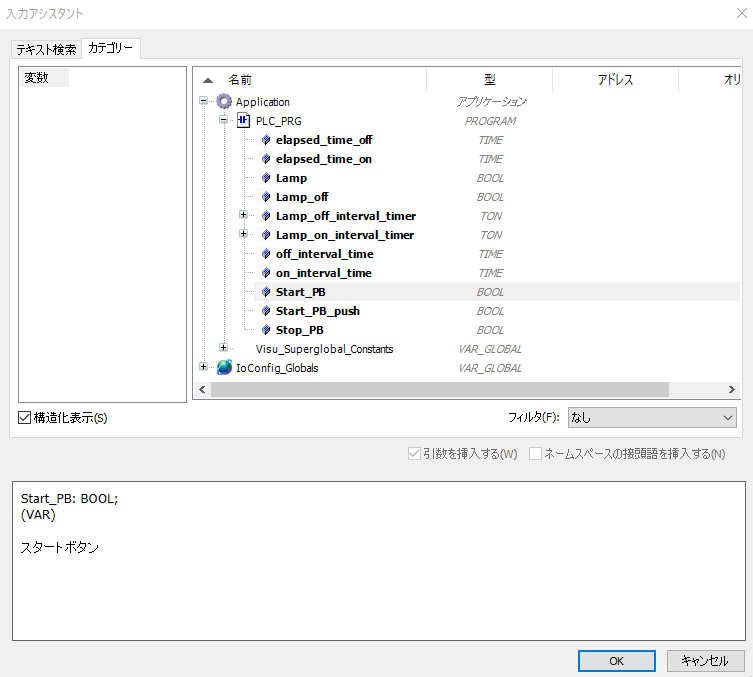Expand the Lamp_off_interval_timer node
The image size is (753, 677).
243,215
